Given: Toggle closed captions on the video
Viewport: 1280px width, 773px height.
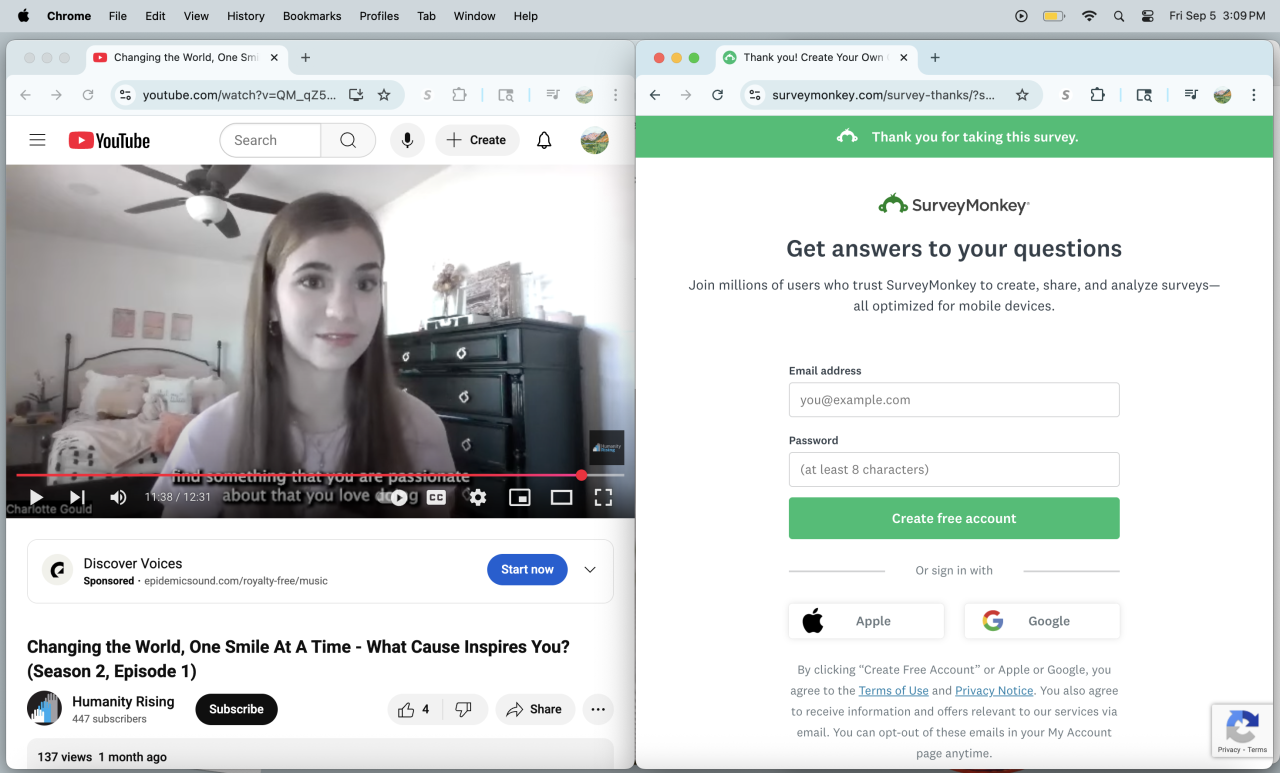Looking at the screenshot, I should click(x=436, y=497).
